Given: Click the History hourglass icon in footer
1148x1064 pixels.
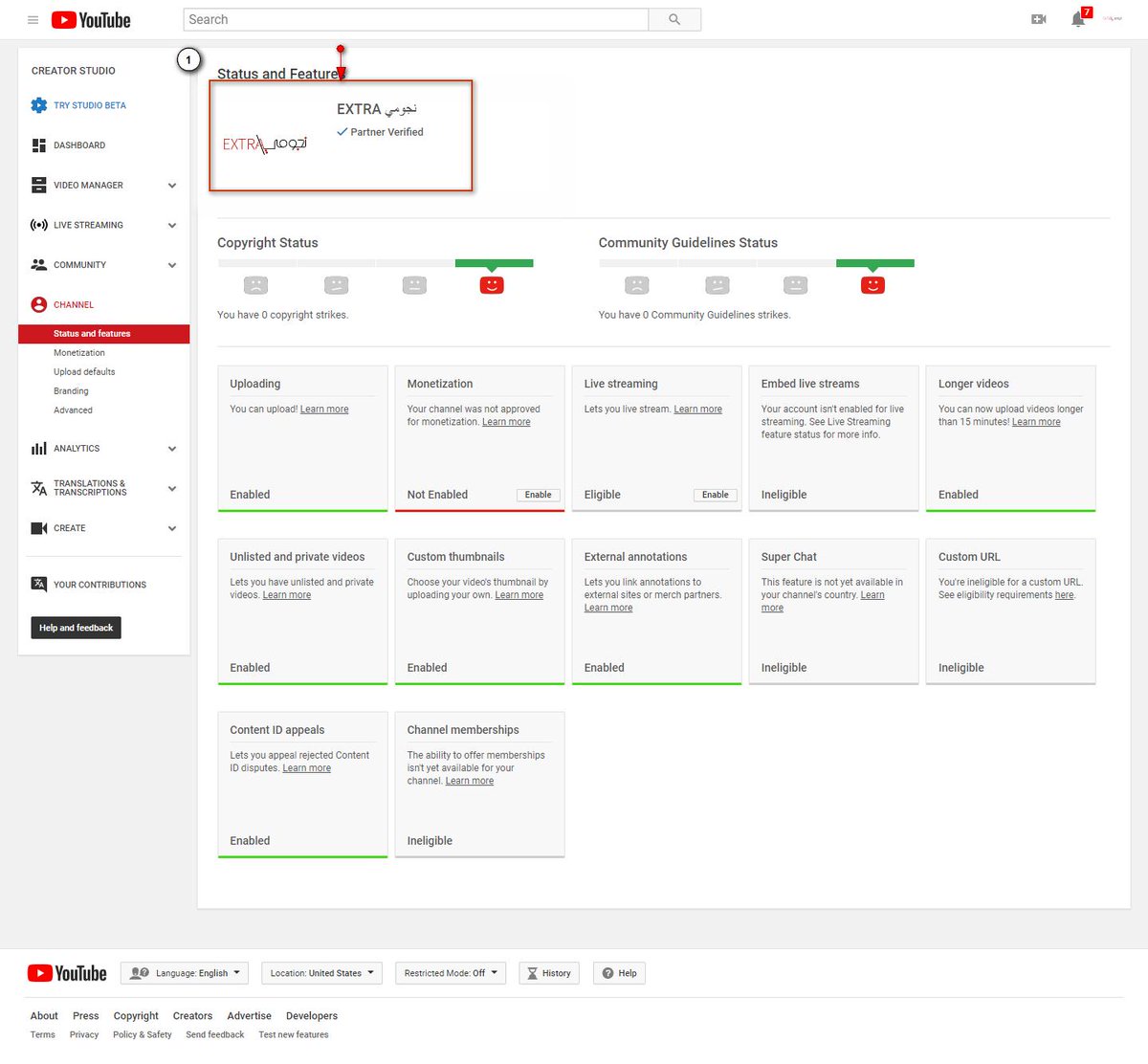Looking at the screenshot, I should click(533, 973).
